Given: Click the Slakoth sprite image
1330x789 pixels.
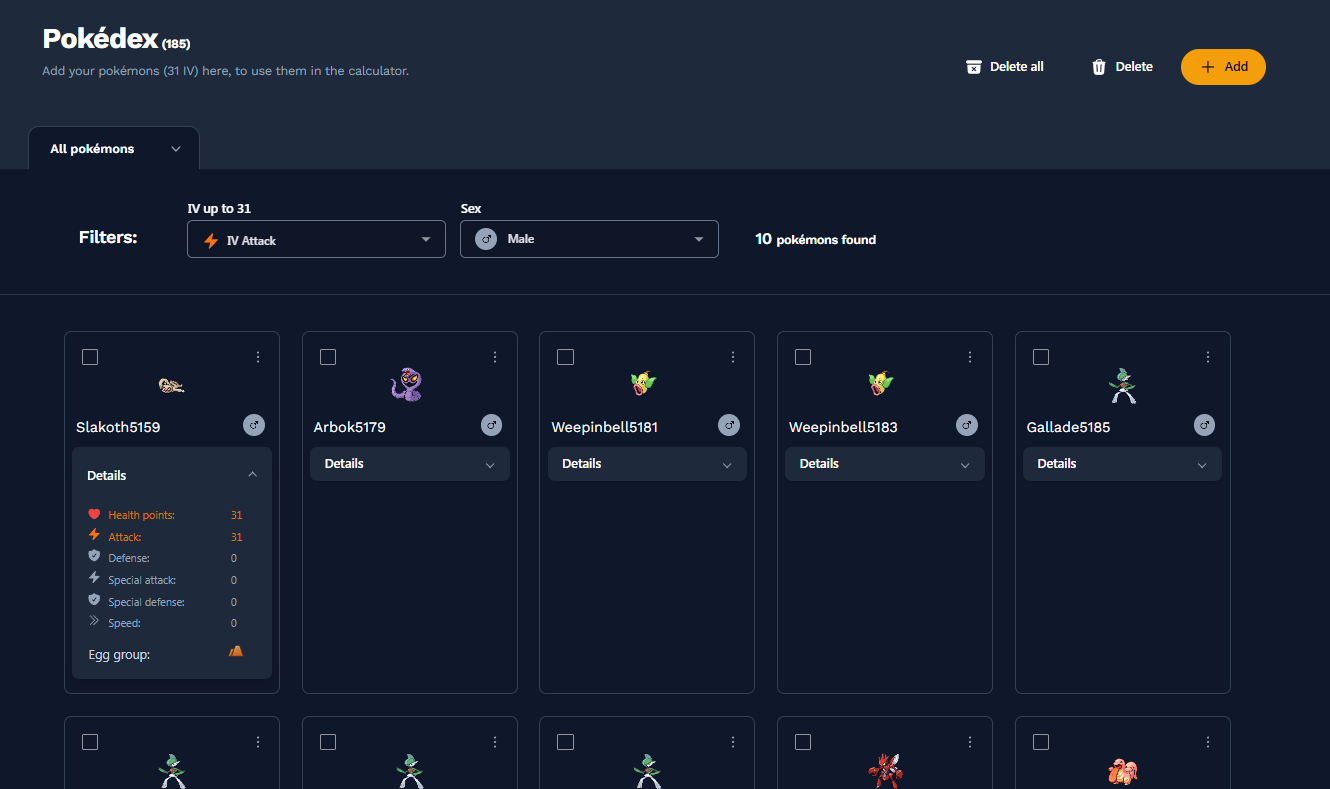Looking at the screenshot, I should 171,385.
